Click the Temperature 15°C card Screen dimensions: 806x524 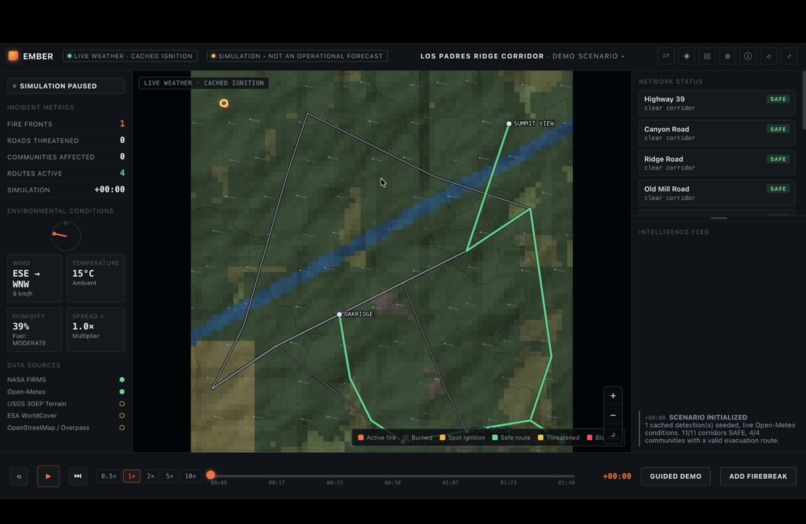click(x=96, y=278)
